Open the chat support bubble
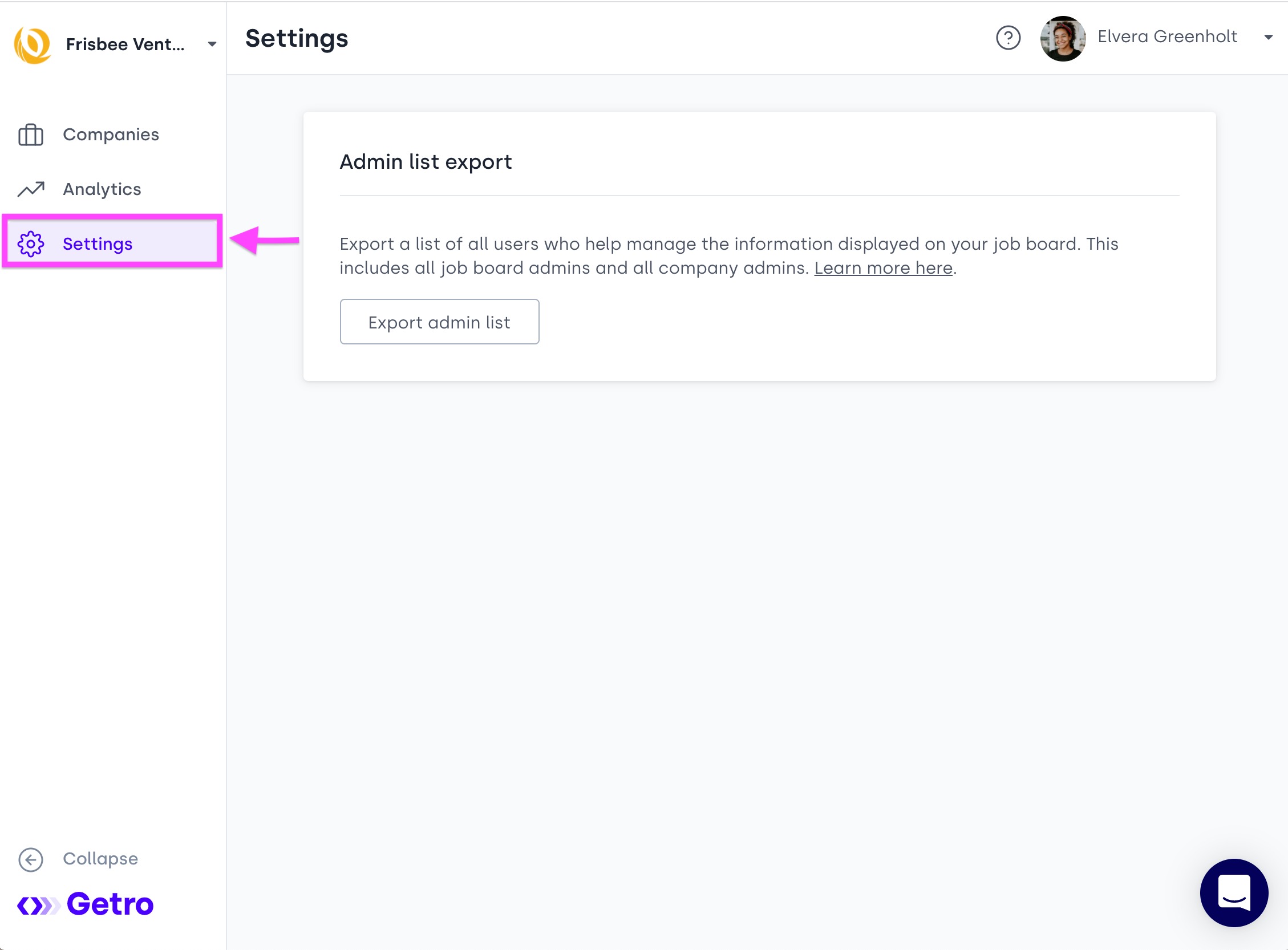1288x950 pixels. tap(1233, 892)
